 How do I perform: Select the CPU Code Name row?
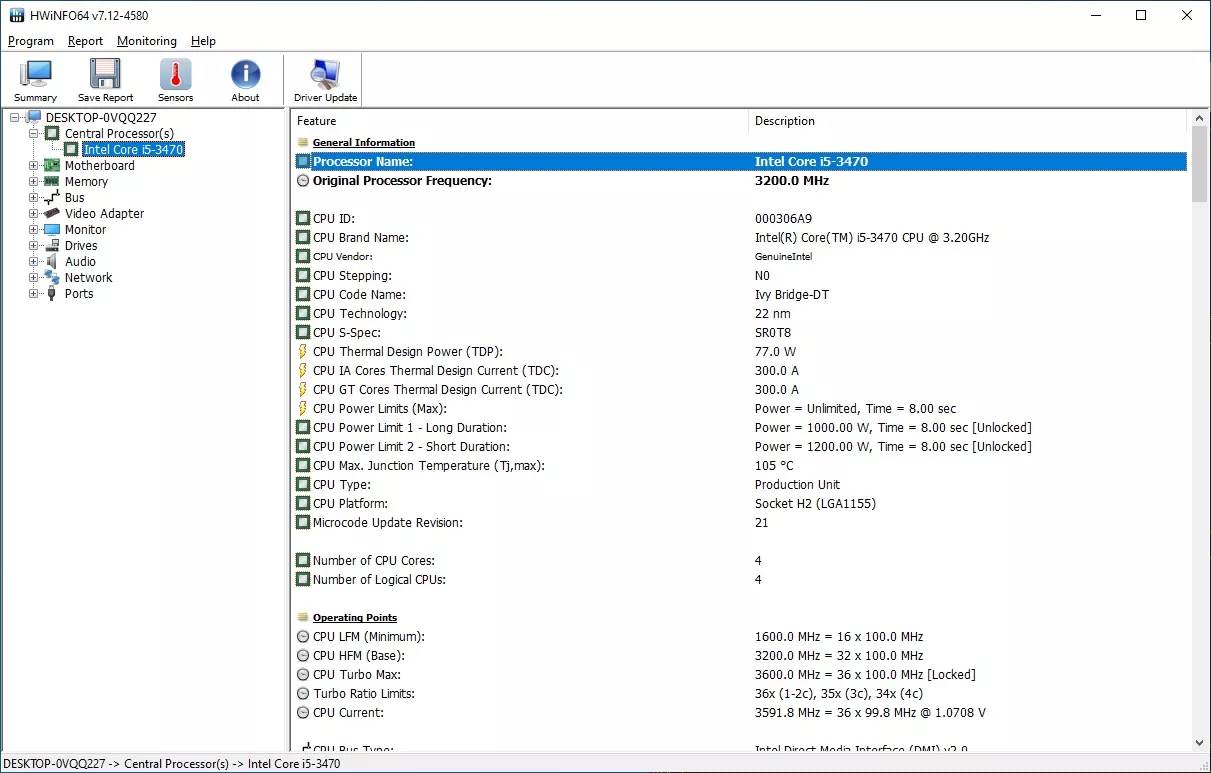click(739, 295)
